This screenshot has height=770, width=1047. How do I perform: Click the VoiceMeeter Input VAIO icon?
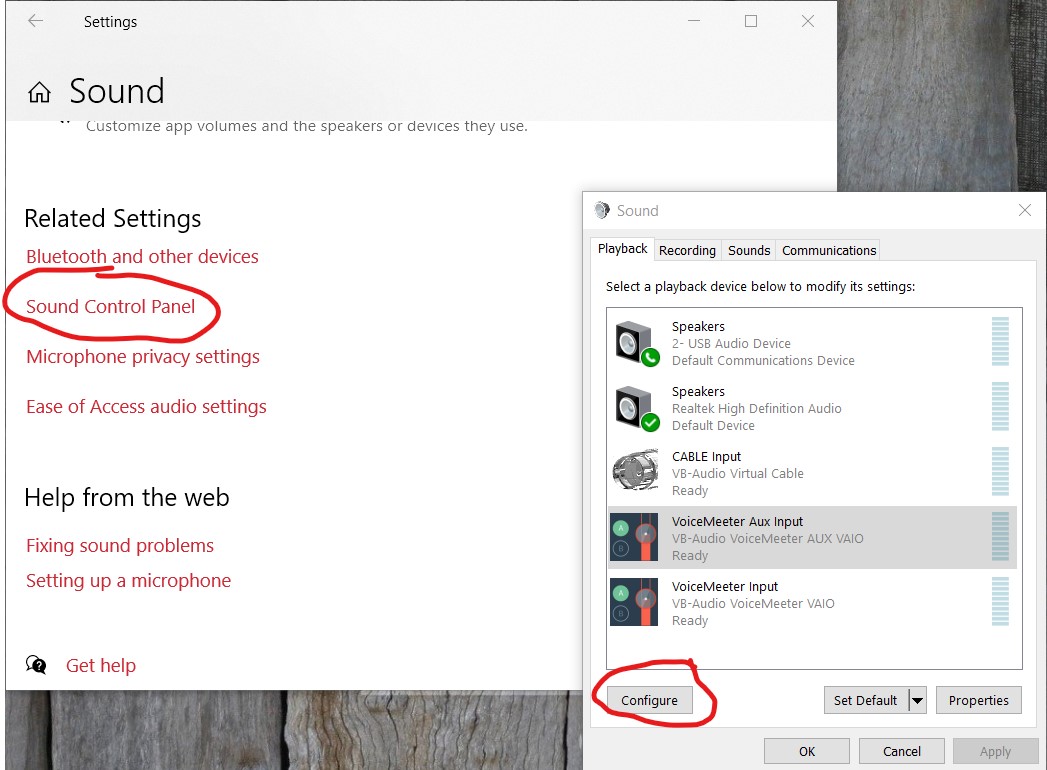[x=634, y=602]
